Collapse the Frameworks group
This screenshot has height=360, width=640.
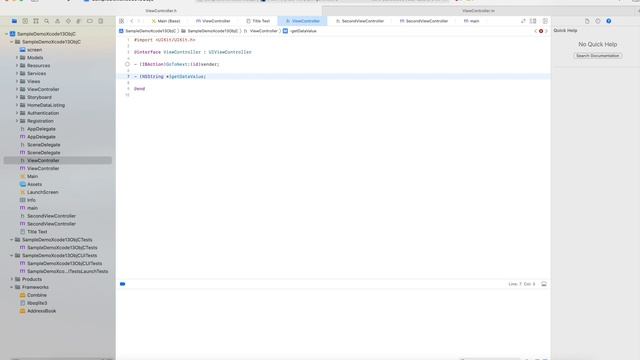pyautogui.click(x=11, y=287)
